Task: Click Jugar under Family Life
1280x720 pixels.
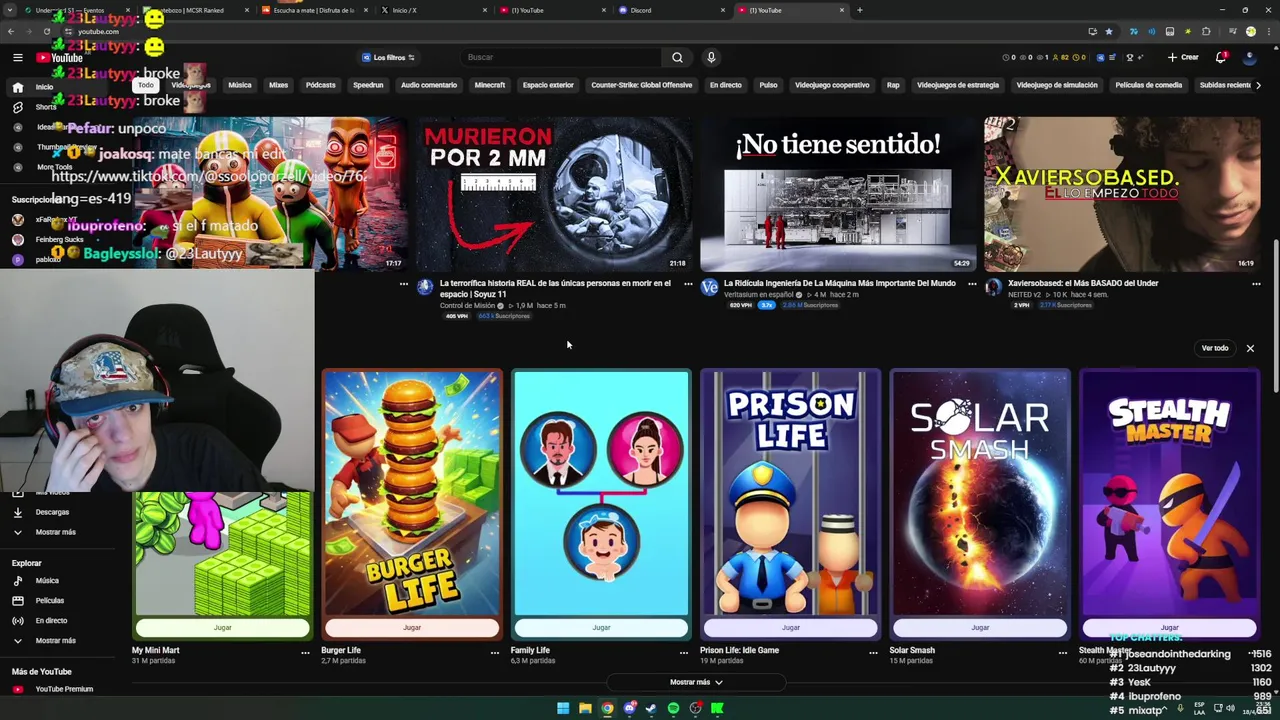Action: click(601, 628)
